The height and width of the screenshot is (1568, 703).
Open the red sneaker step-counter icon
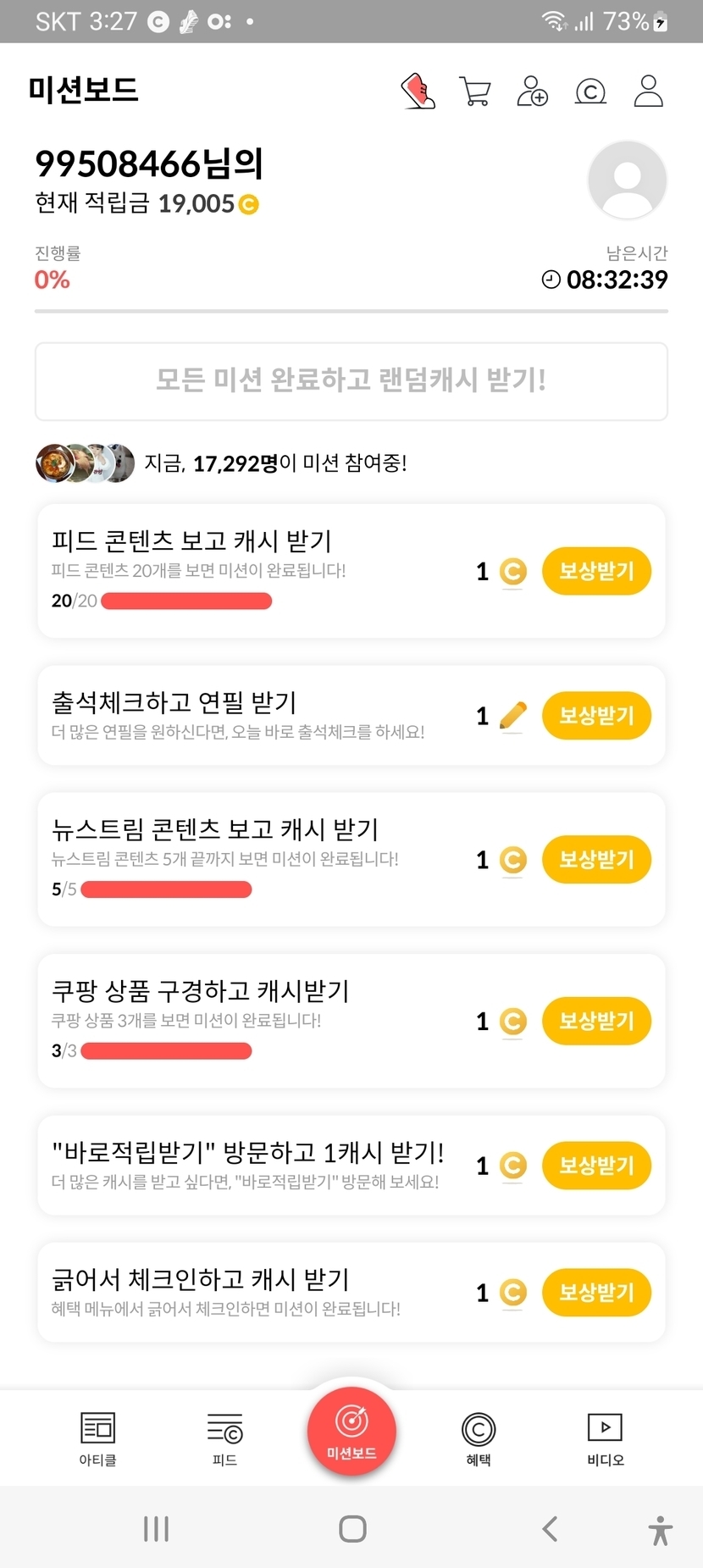pos(418,91)
